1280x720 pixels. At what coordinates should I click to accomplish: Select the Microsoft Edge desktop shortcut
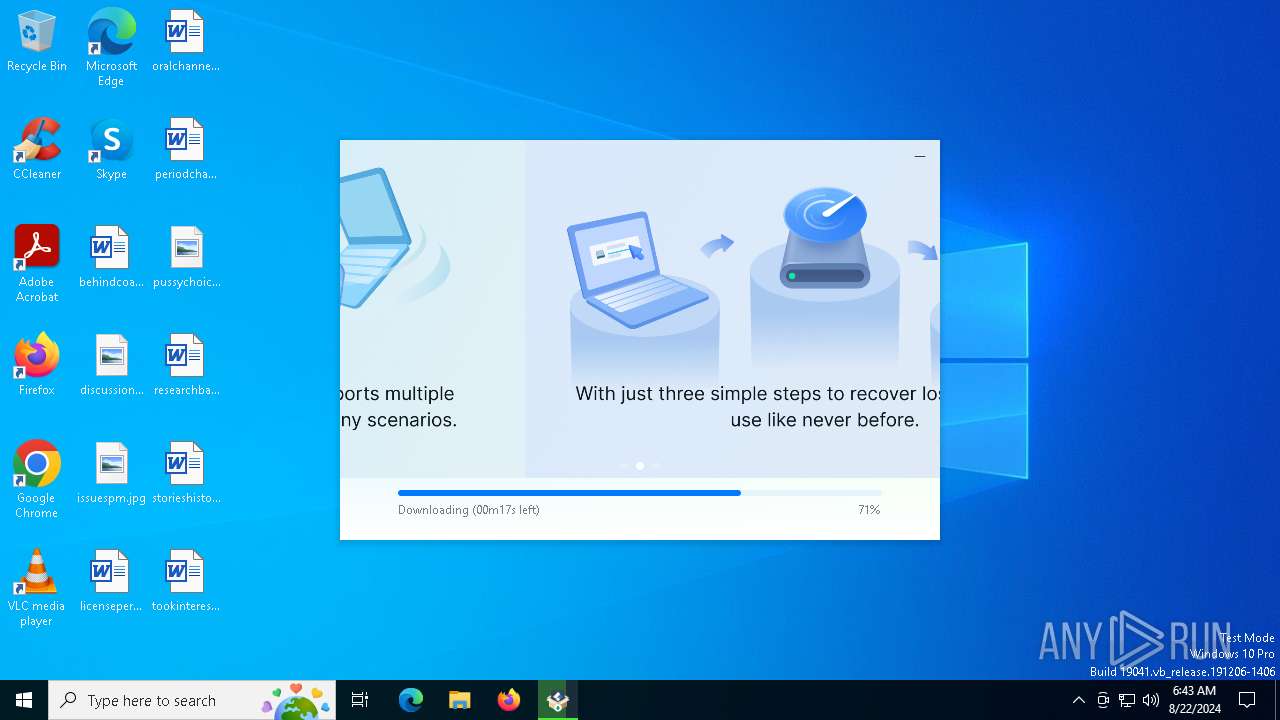pyautogui.click(x=111, y=48)
